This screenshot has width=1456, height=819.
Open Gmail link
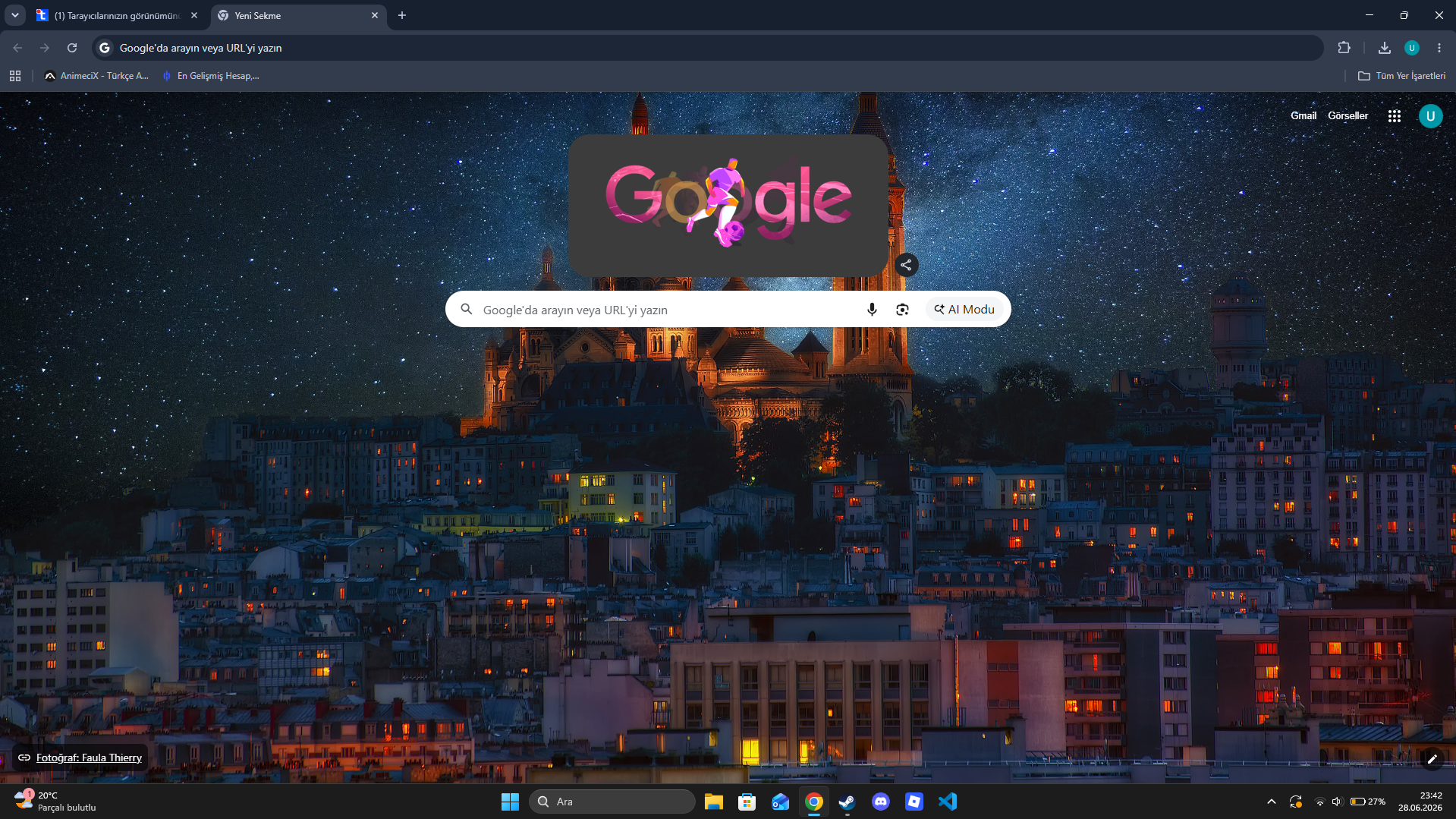(x=1303, y=116)
